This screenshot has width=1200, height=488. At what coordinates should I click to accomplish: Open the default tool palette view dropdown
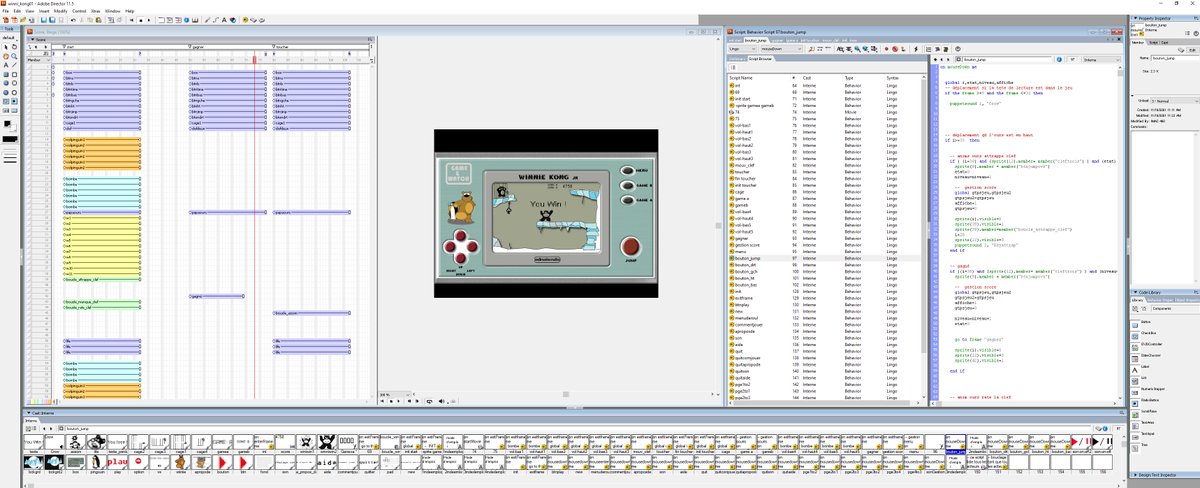(x=10, y=38)
